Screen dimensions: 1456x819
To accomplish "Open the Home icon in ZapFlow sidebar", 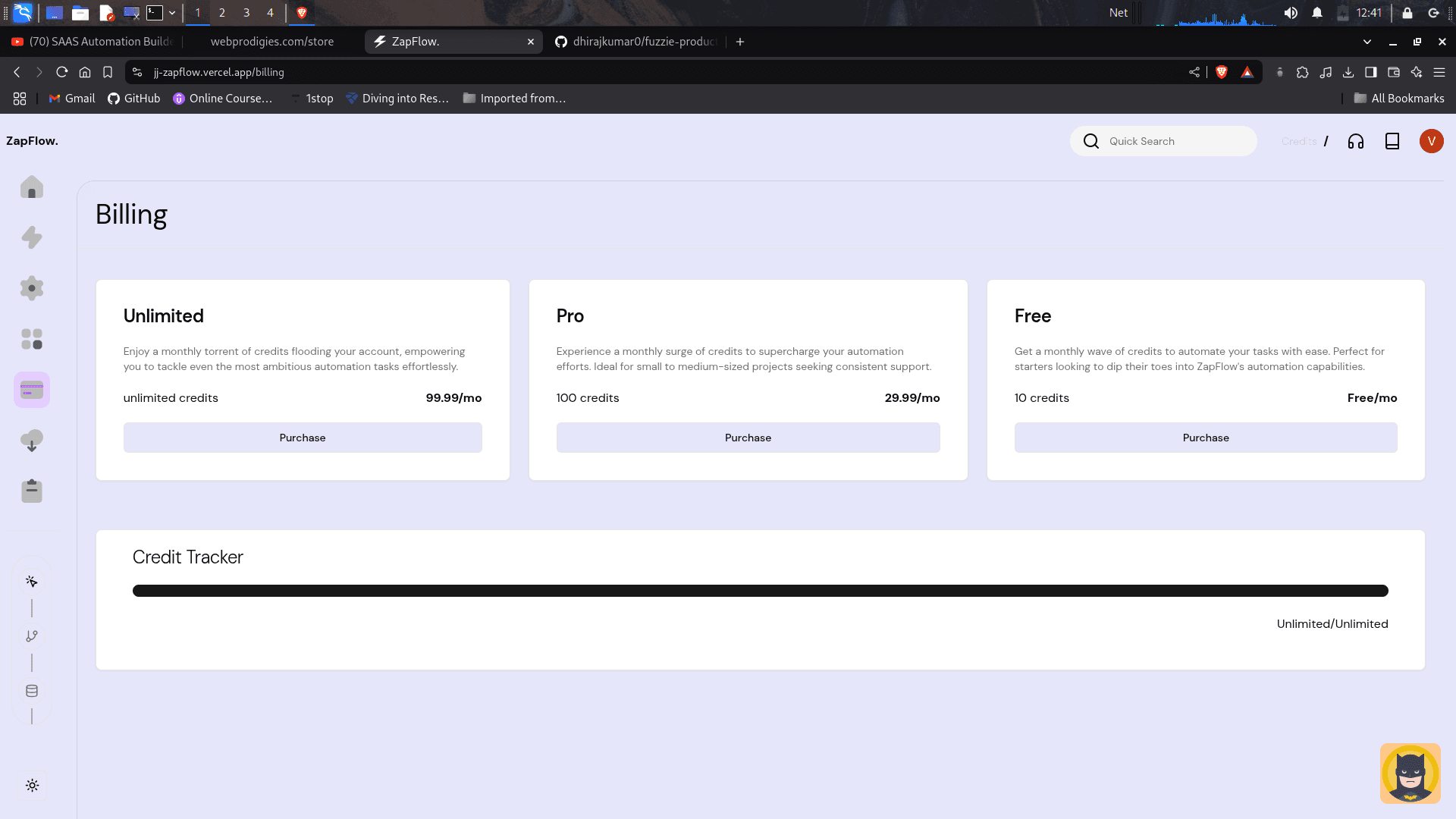I will tap(31, 187).
